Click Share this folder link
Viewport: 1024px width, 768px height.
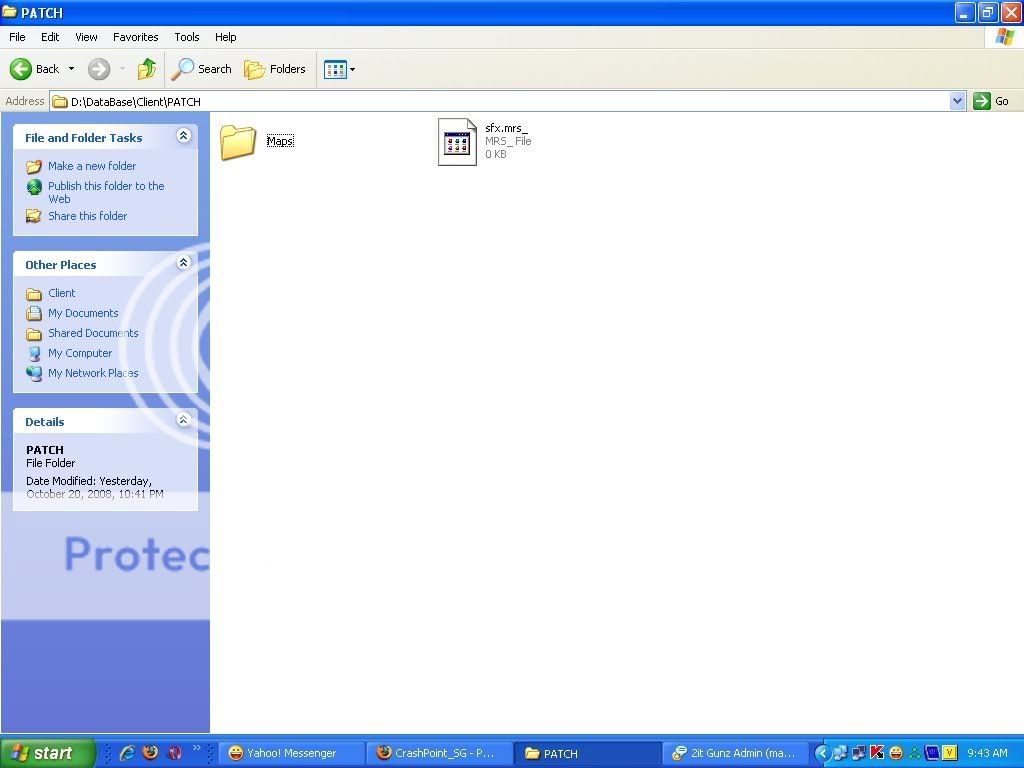[x=88, y=216]
